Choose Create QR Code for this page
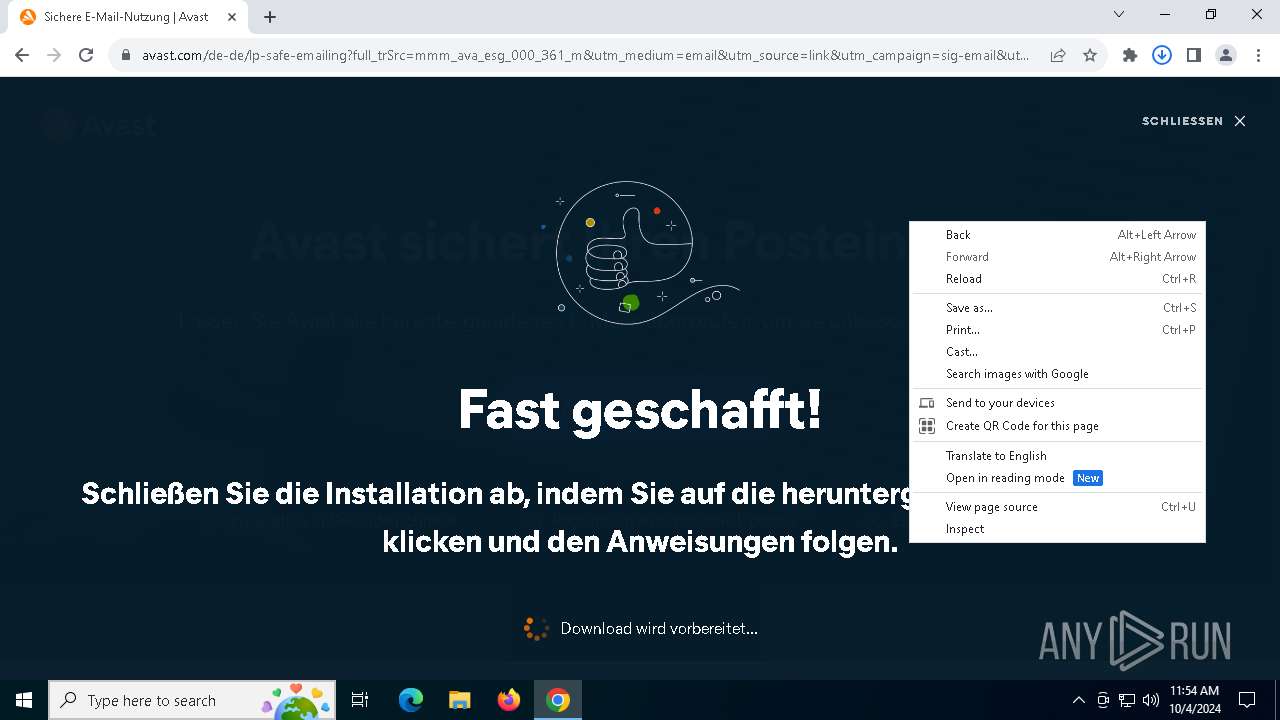 (x=1057, y=426)
